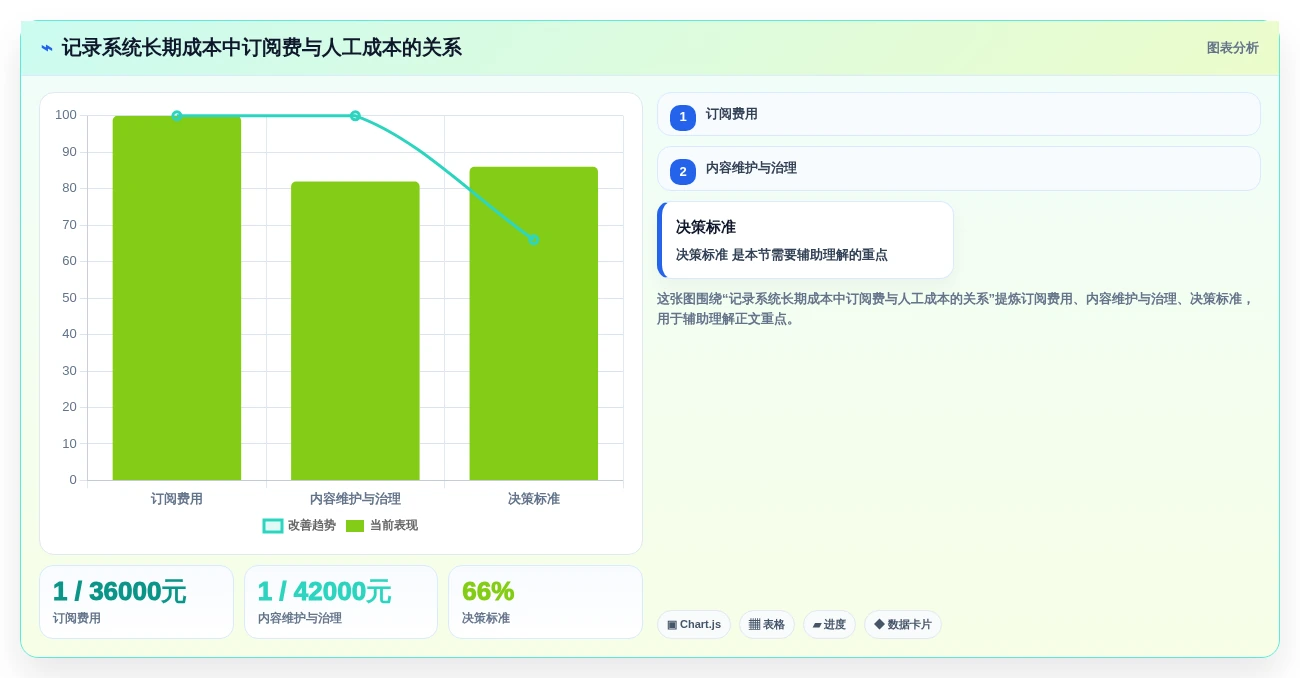The height and width of the screenshot is (678, 1300).
Task: Click the Chart.js tag
Action: pyautogui.click(x=694, y=624)
